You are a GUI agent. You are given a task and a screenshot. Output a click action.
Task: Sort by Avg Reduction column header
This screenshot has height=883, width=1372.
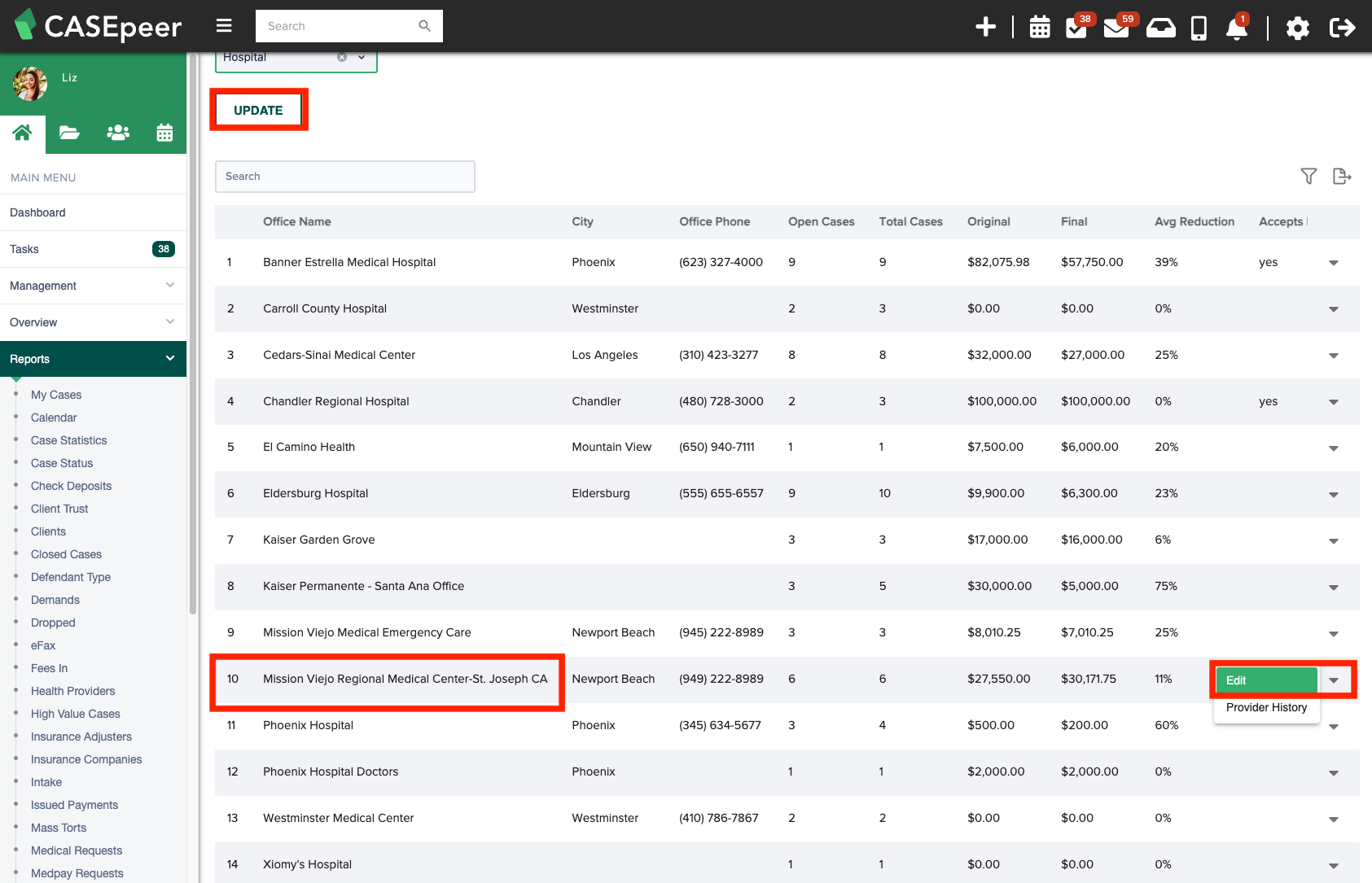click(x=1194, y=221)
